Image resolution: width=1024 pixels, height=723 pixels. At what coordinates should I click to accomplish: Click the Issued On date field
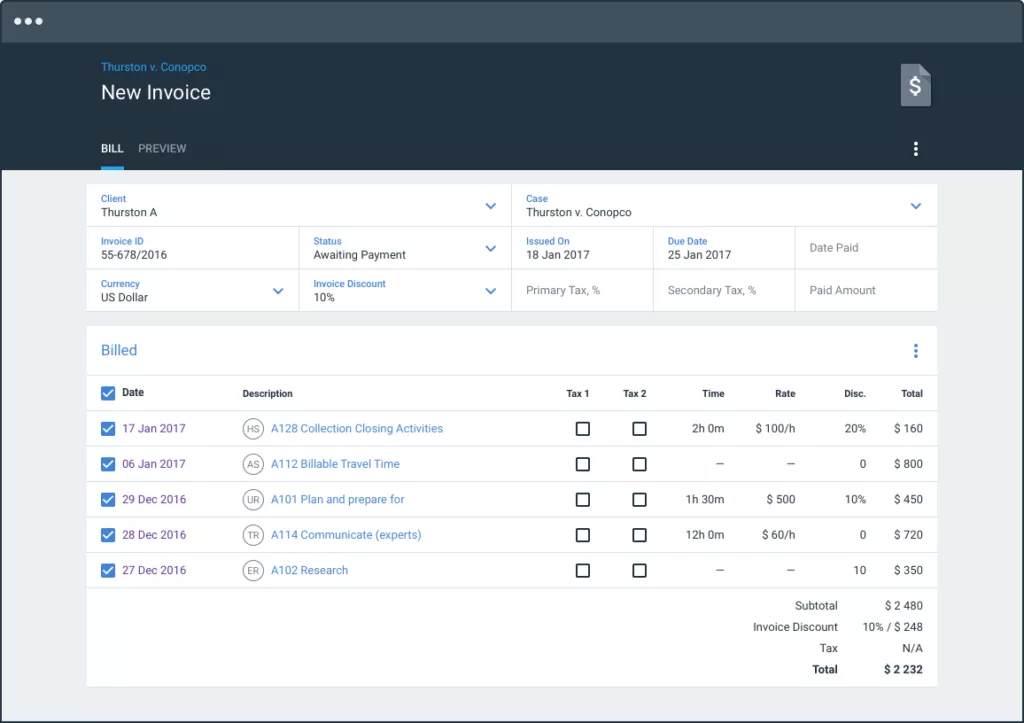coord(582,248)
